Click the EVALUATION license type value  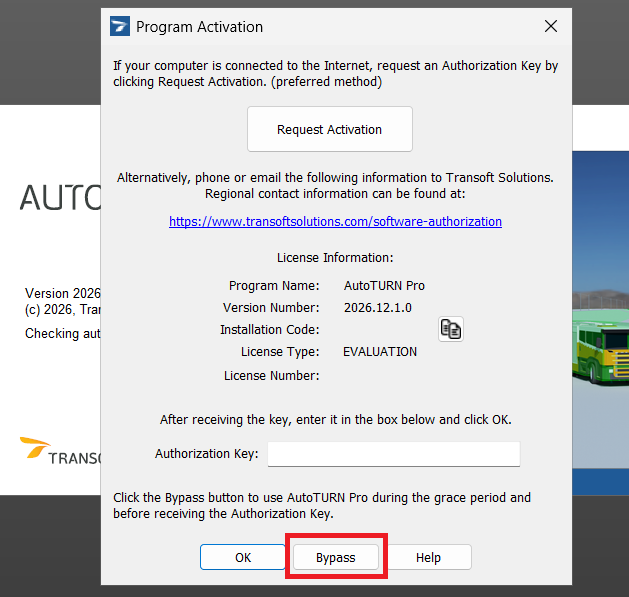coord(379,352)
